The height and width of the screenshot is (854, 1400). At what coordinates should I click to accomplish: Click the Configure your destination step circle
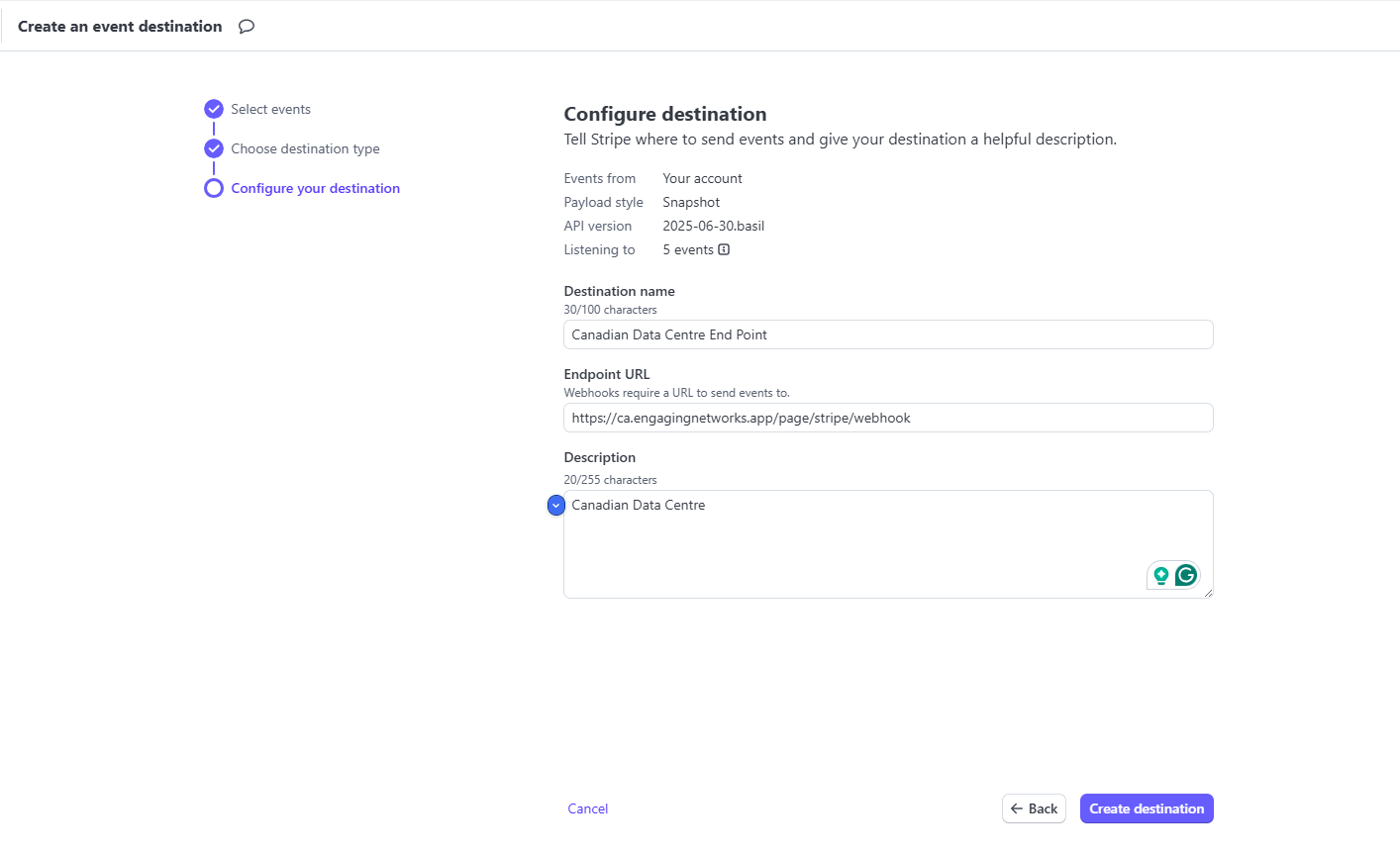pyautogui.click(x=214, y=188)
